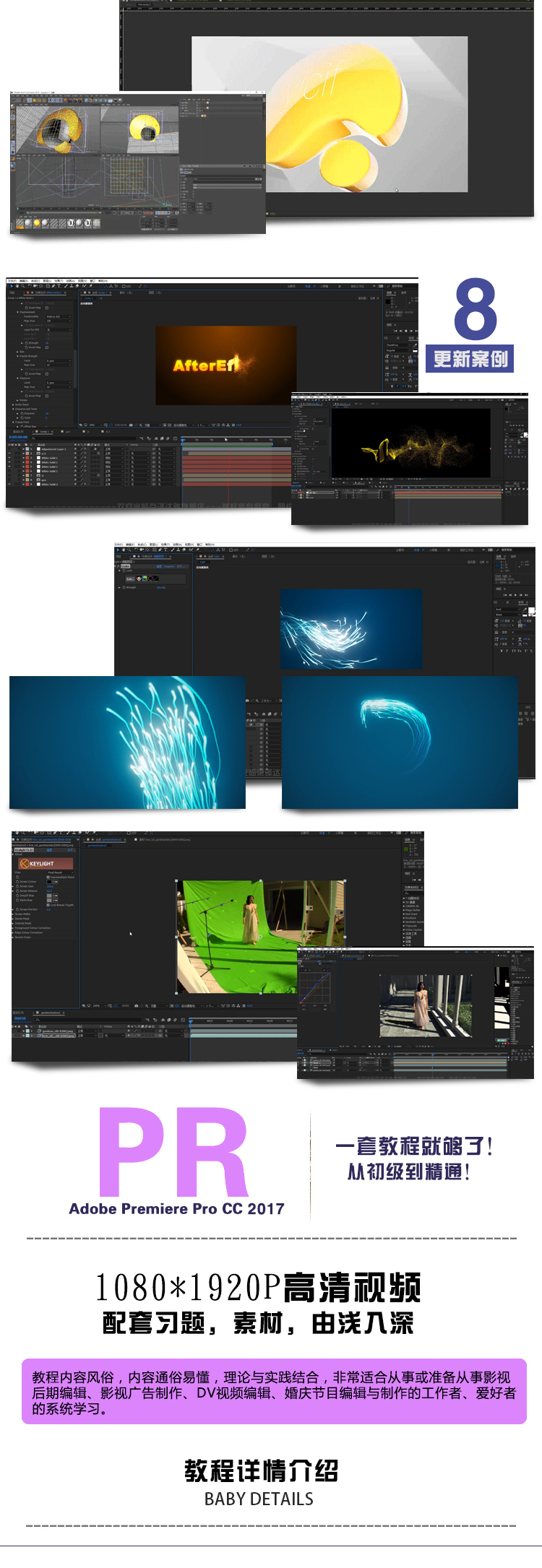This screenshot has height=1568, width=542.
Task: Open the Keylight View dropdown showing Final Result
Action: click(60, 872)
